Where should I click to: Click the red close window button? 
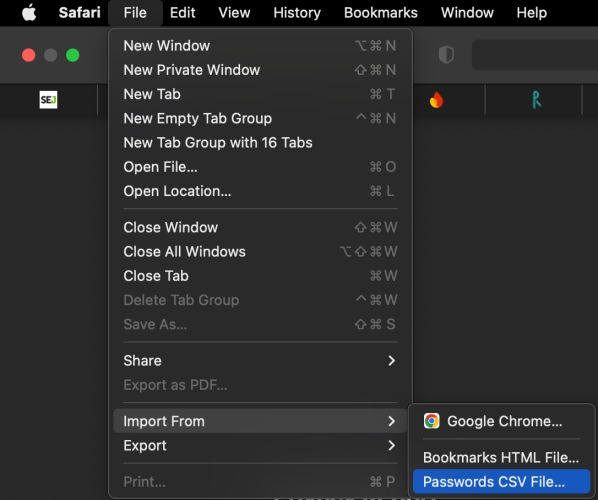(29, 55)
